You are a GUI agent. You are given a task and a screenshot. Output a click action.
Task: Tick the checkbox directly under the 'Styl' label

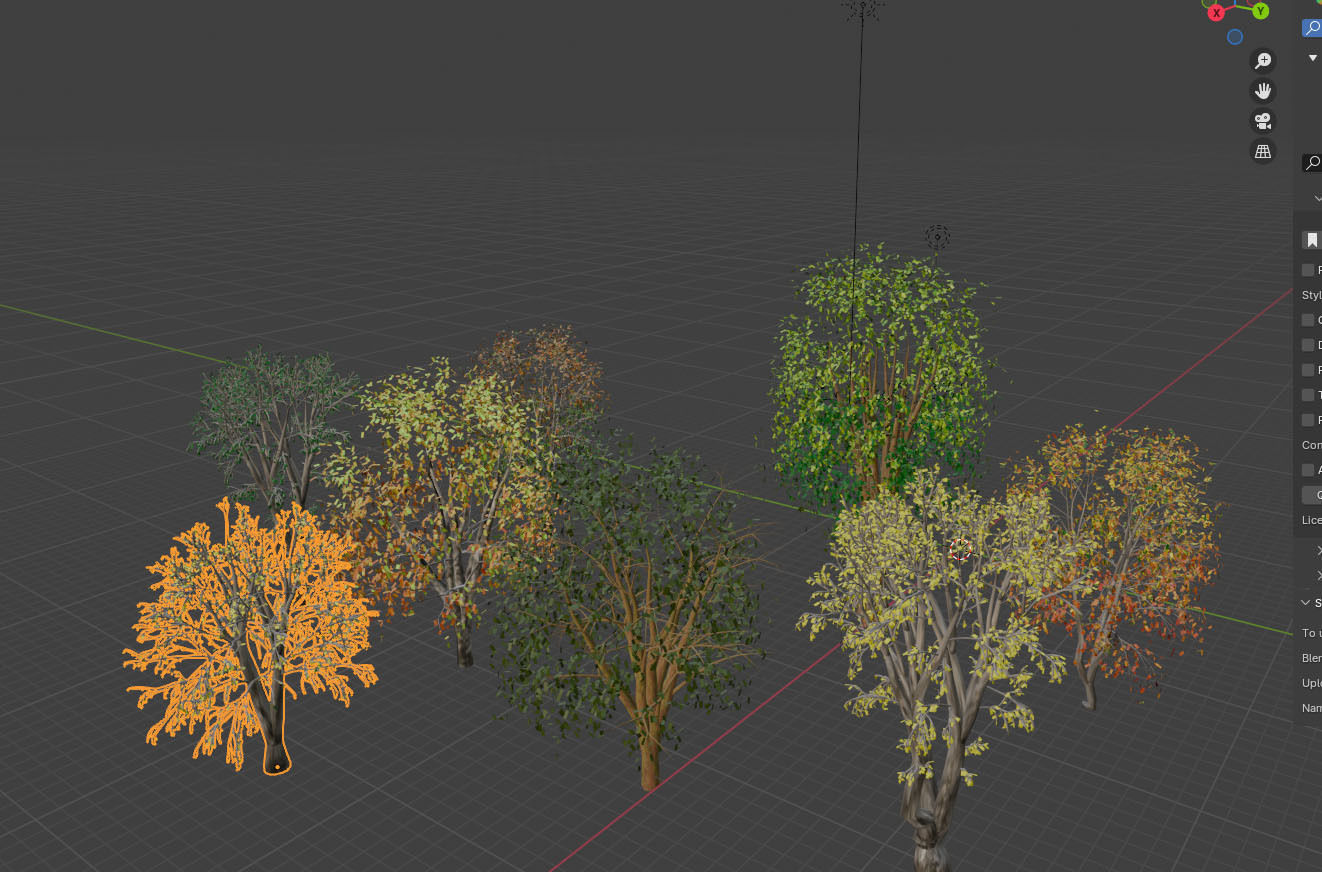[x=1308, y=320]
